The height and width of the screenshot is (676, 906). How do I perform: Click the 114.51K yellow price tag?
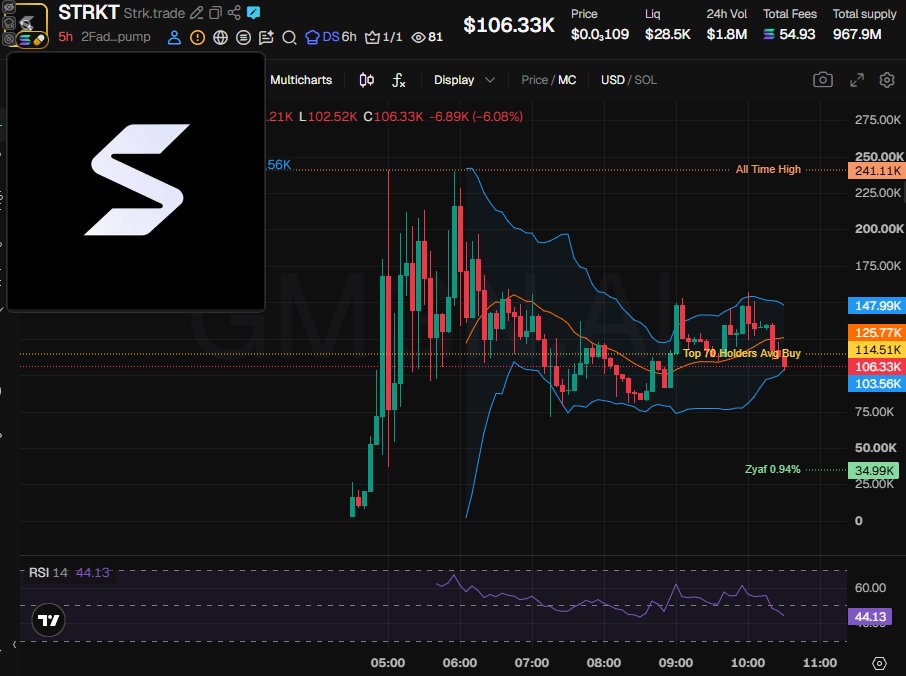[877, 350]
